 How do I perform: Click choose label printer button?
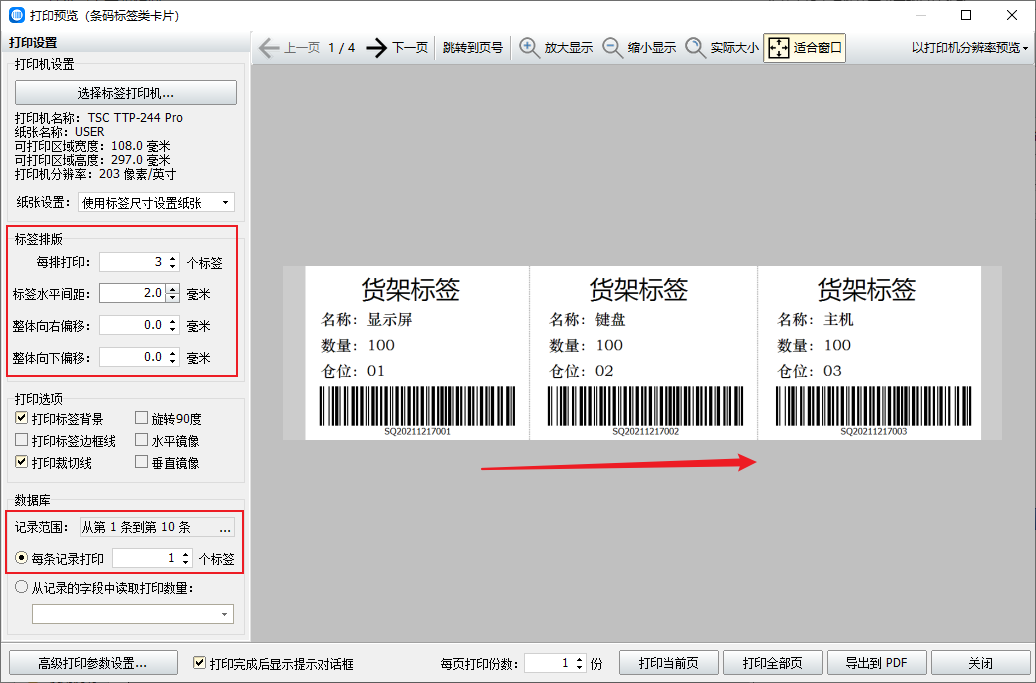click(x=126, y=93)
